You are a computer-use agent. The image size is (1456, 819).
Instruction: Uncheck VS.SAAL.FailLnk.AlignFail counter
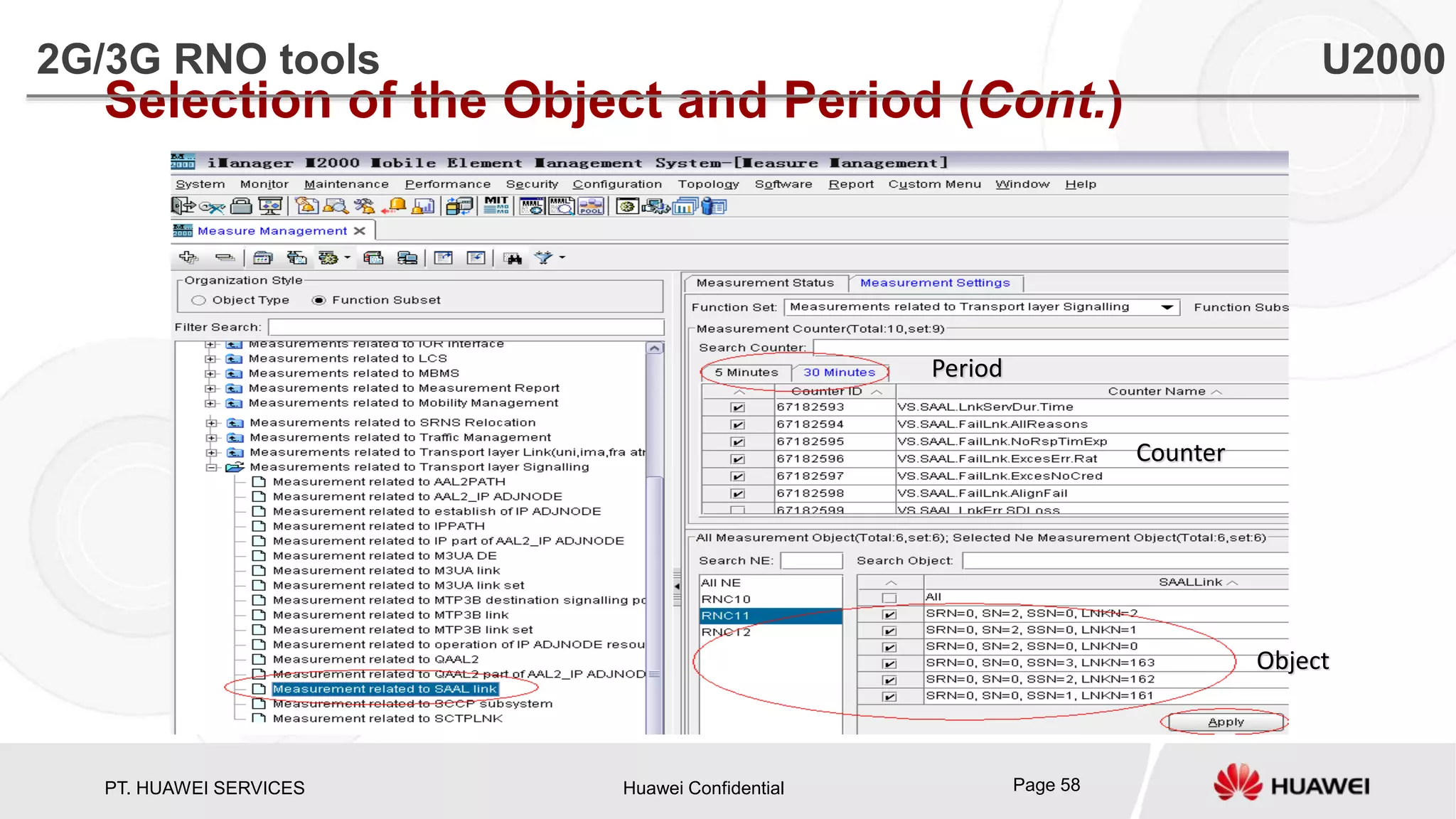coord(738,494)
